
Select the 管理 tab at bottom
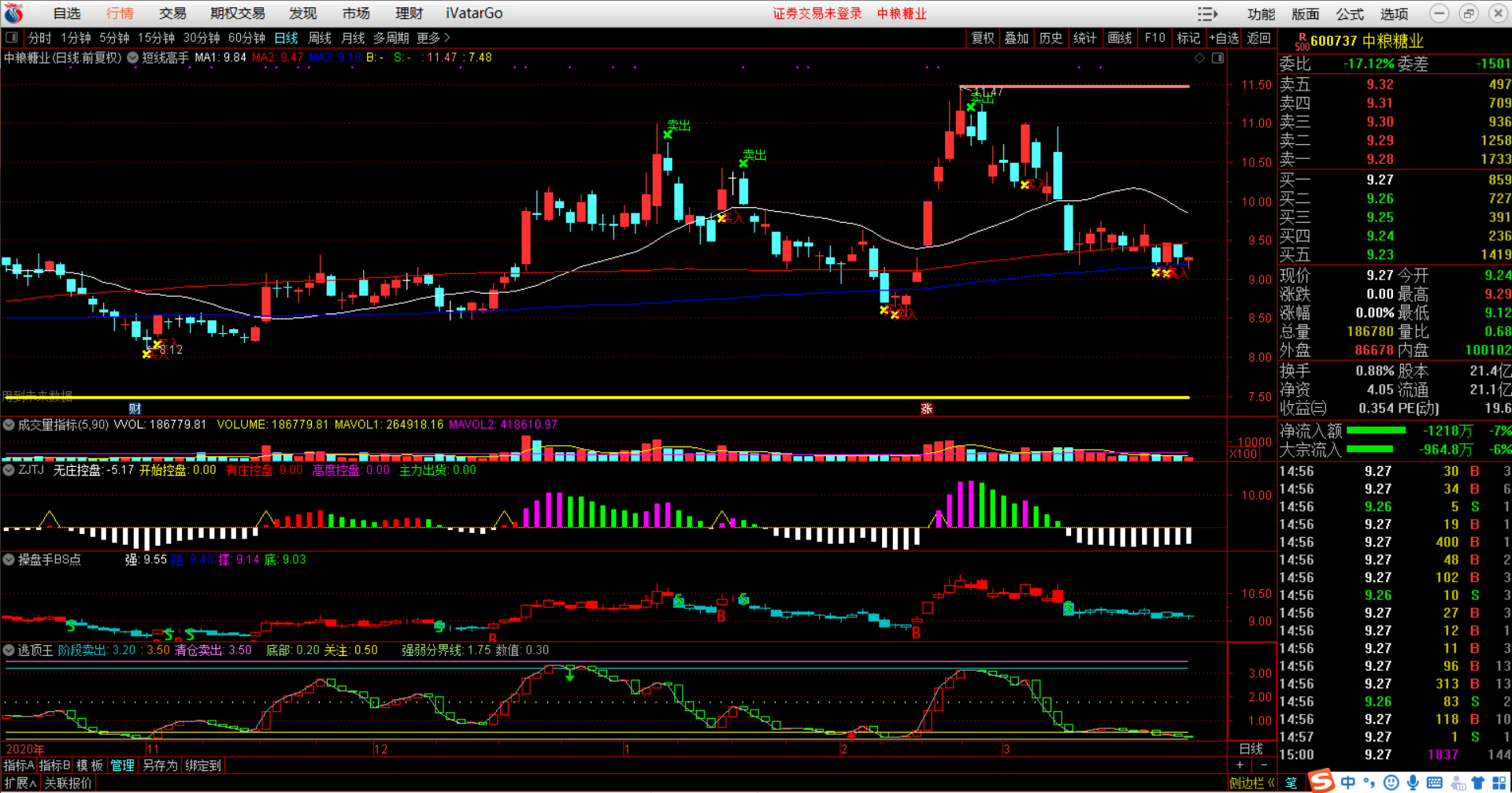(x=122, y=765)
